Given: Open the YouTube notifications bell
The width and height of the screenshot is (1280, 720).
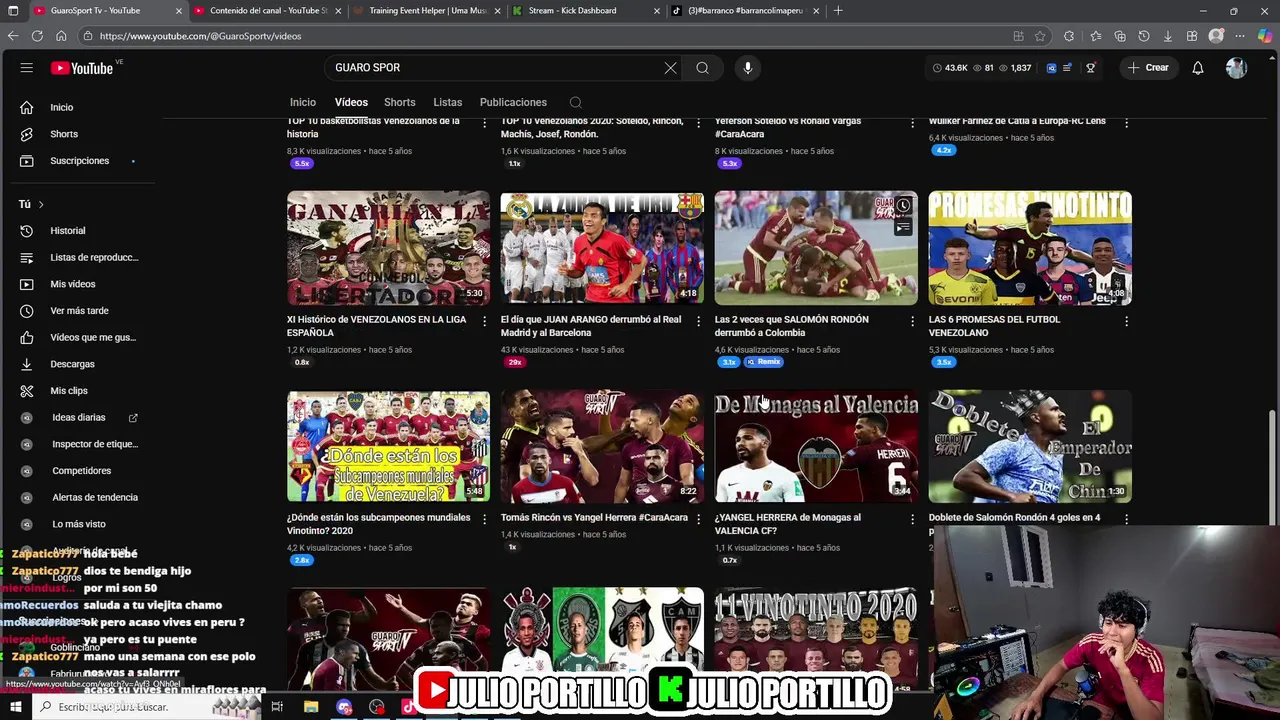Looking at the screenshot, I should pos(1197,68).
